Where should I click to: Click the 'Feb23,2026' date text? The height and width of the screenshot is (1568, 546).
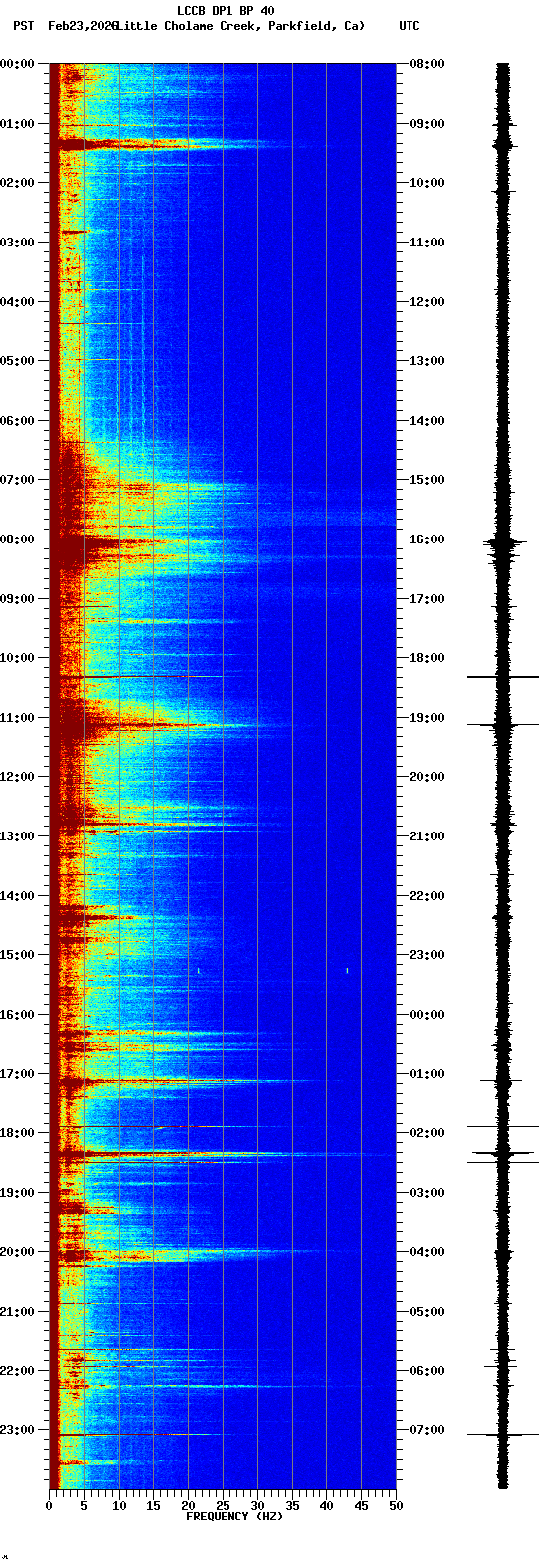point(83,26)
